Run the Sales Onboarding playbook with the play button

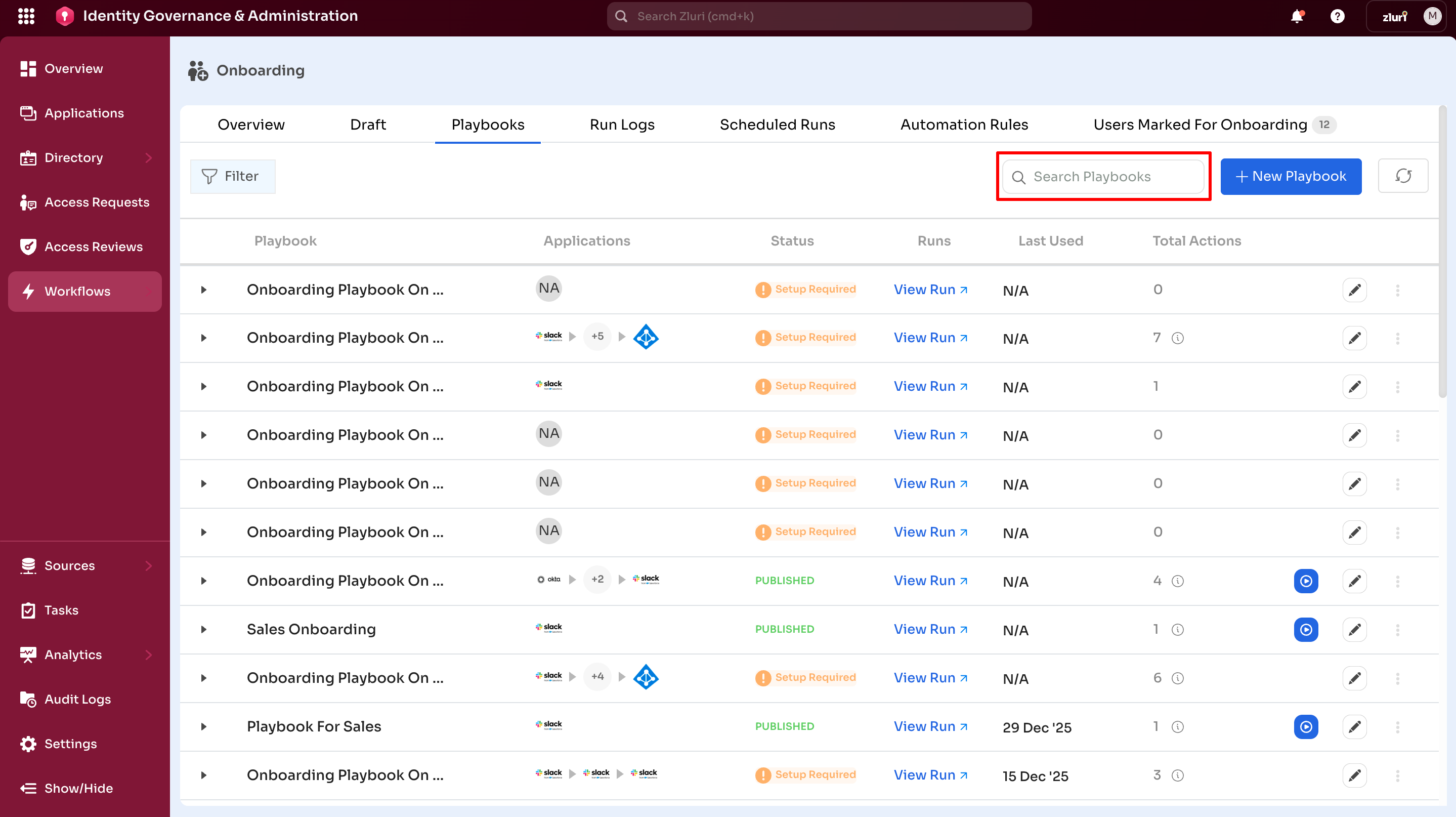[x=1306, y=629]
